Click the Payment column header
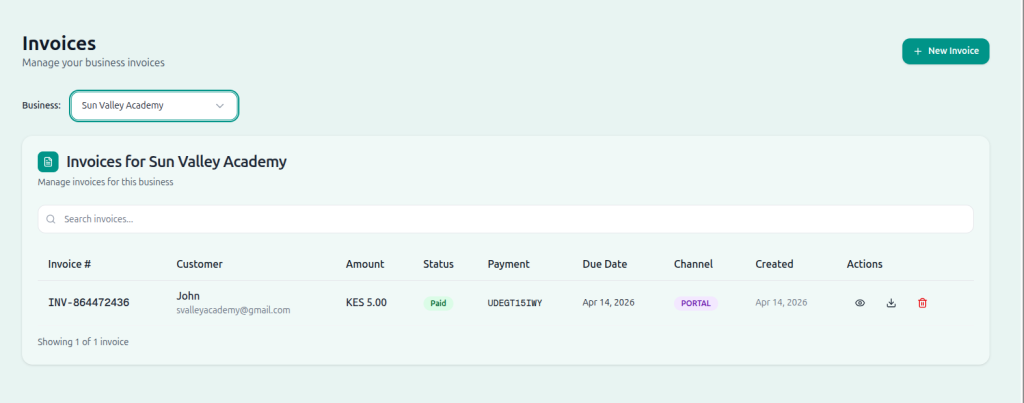The width and height of the screenshot is (1024, 403). pyautogui.click(x=508, y=265)
